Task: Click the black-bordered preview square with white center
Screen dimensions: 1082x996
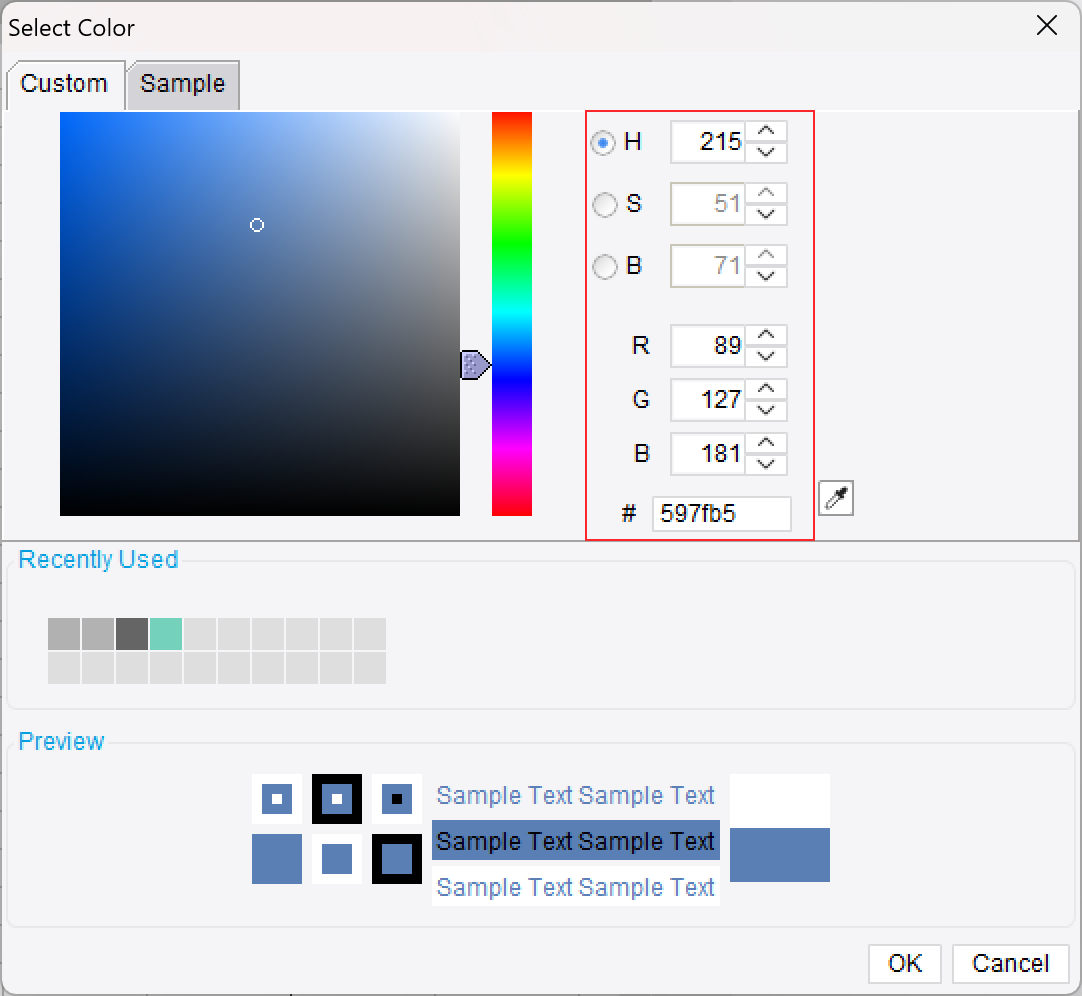Action: click(337, 799)
